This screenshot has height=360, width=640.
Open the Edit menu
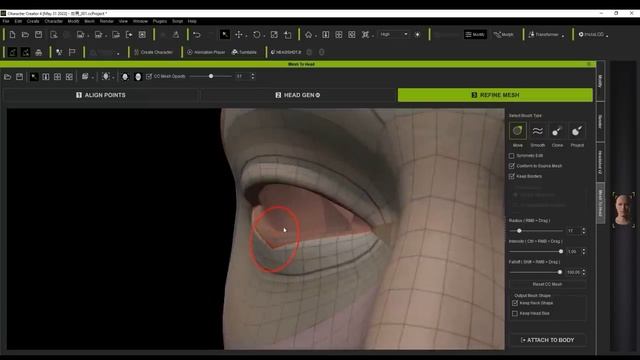pos(18,21)
